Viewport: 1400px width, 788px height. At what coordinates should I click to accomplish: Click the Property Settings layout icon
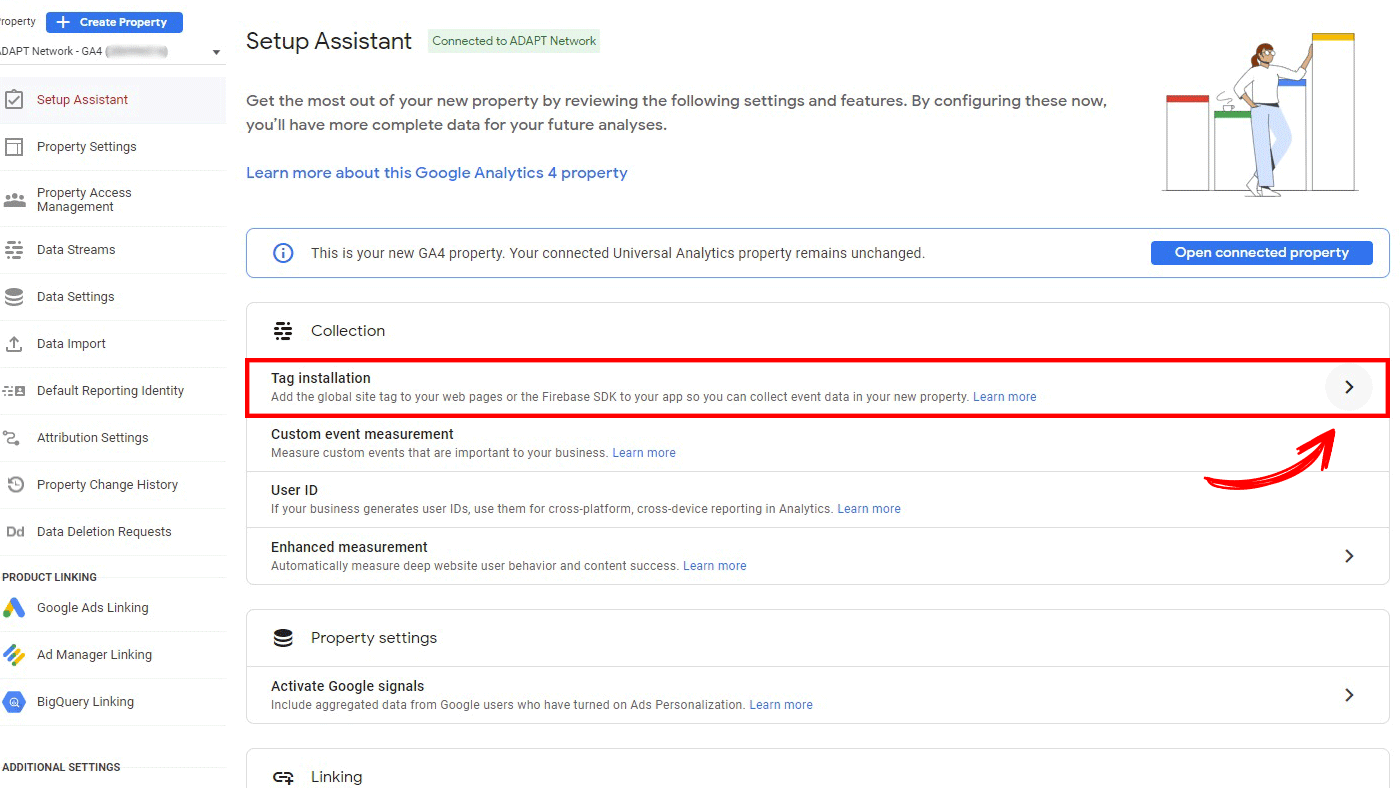tap(14, 147)
